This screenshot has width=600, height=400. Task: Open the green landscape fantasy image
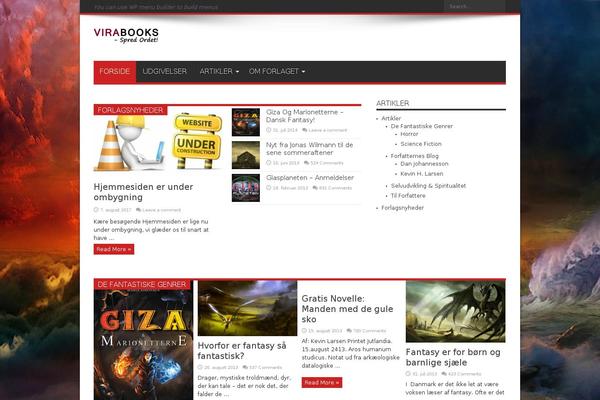(x=248, y=308)
